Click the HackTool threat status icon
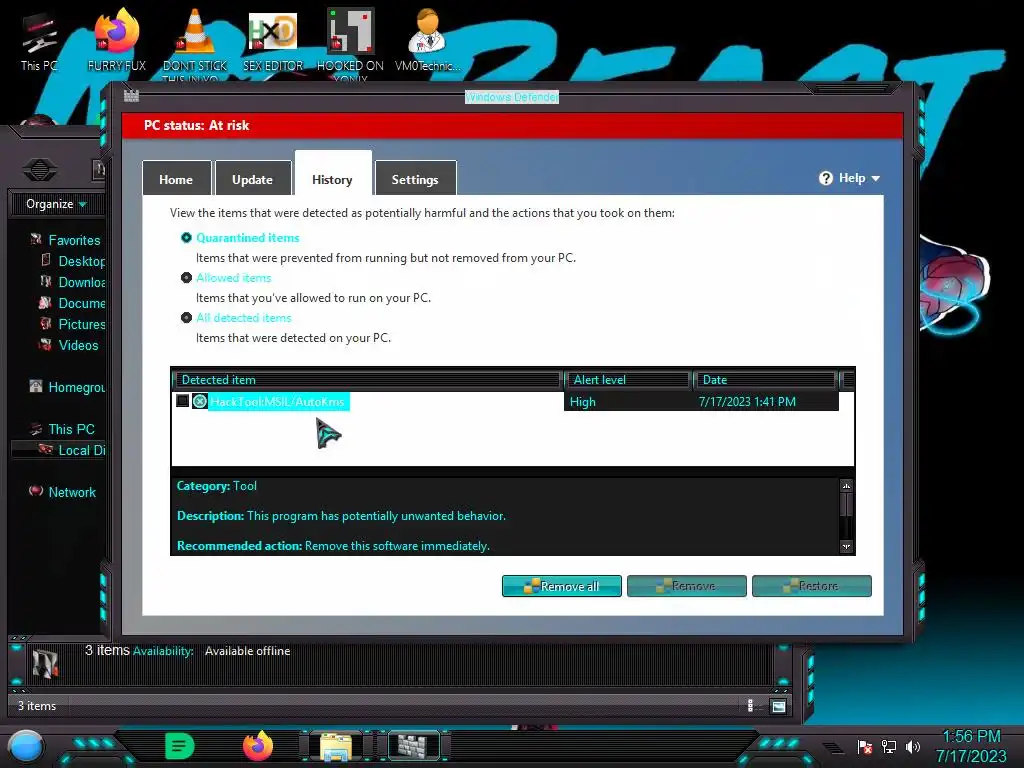Viewport: 1024px width, 768px height. (x=200, y=401)
